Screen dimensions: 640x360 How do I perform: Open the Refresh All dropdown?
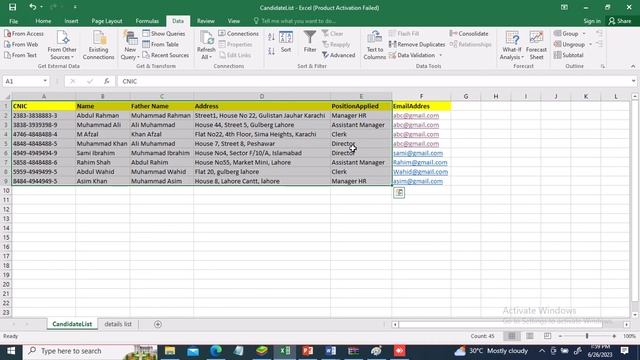pyautogui.click(x=206, y=45)
